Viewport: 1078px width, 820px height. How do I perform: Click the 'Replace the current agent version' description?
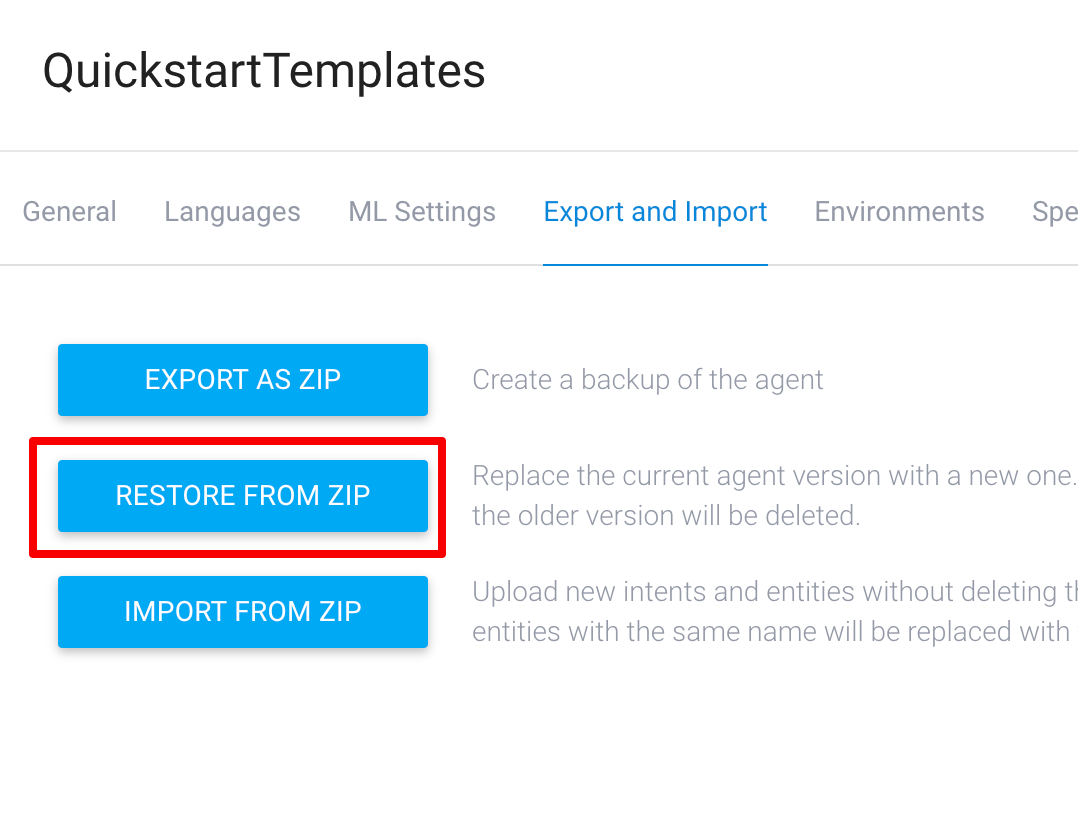pos(775,476)
